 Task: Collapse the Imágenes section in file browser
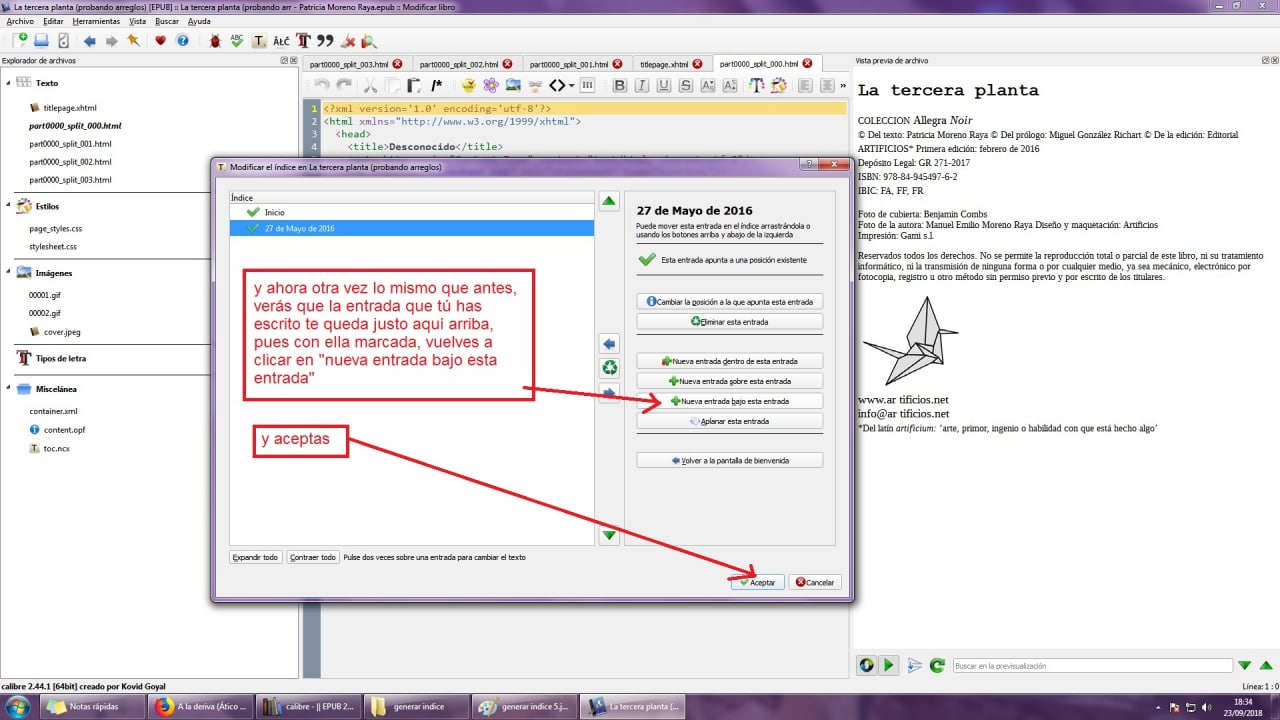(x=9, y=273)
